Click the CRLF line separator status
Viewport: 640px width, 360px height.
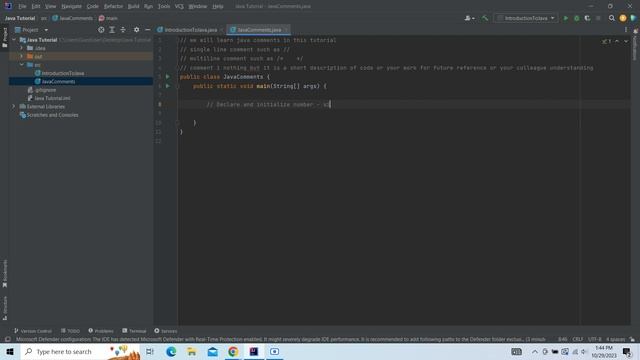578,339
